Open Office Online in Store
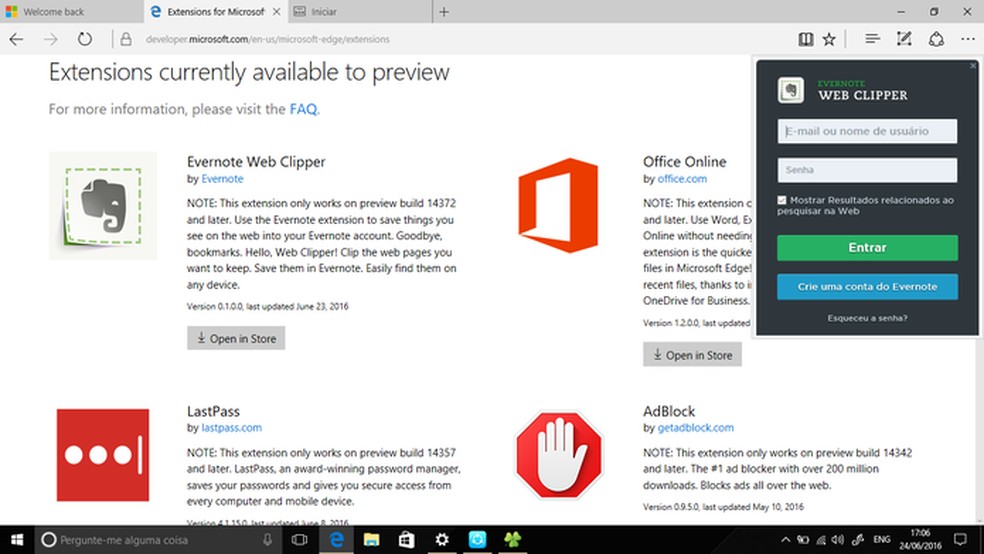 (x=692, y=354)
